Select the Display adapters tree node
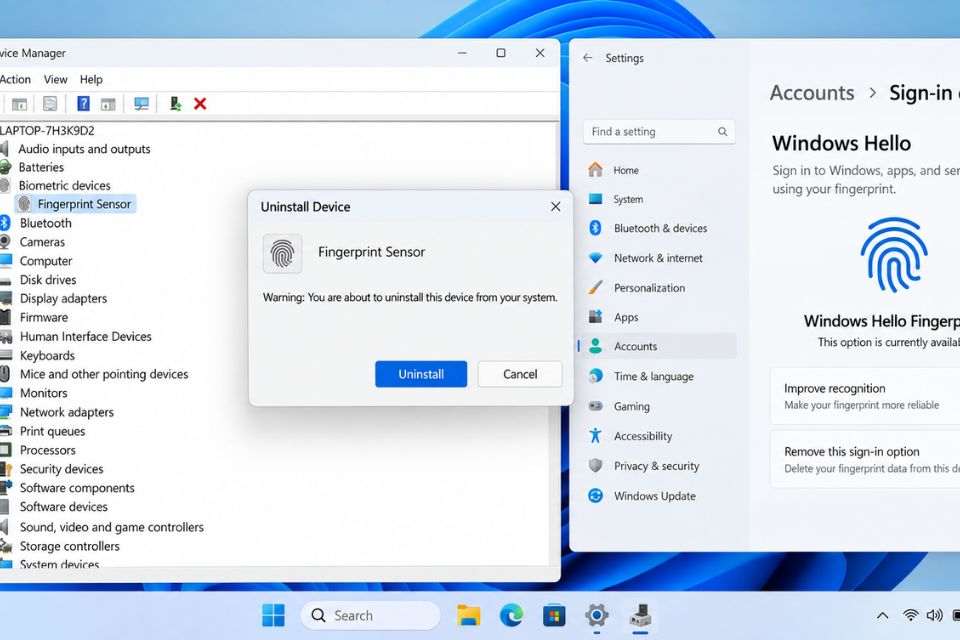 pos(63,298)
